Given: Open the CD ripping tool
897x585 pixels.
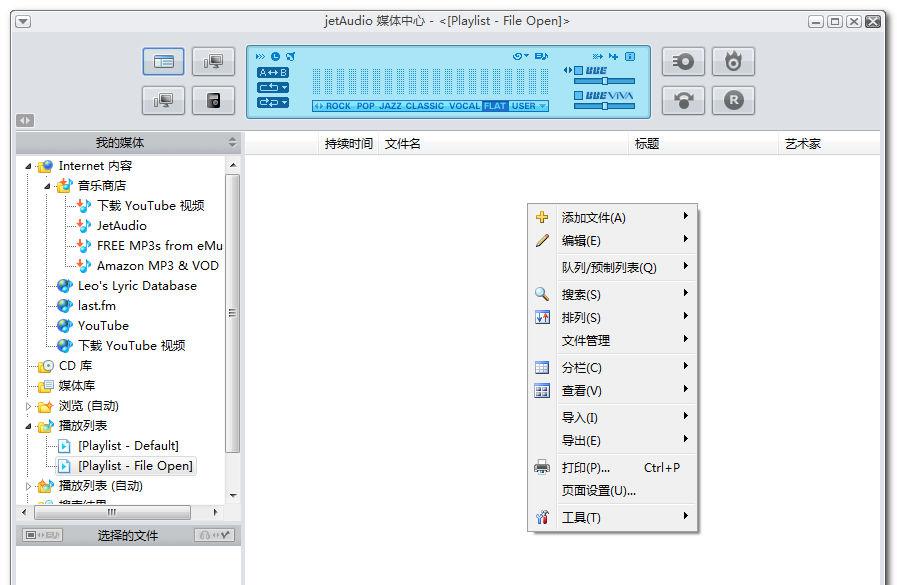Looking at the screenshot, I should (683, 62).
